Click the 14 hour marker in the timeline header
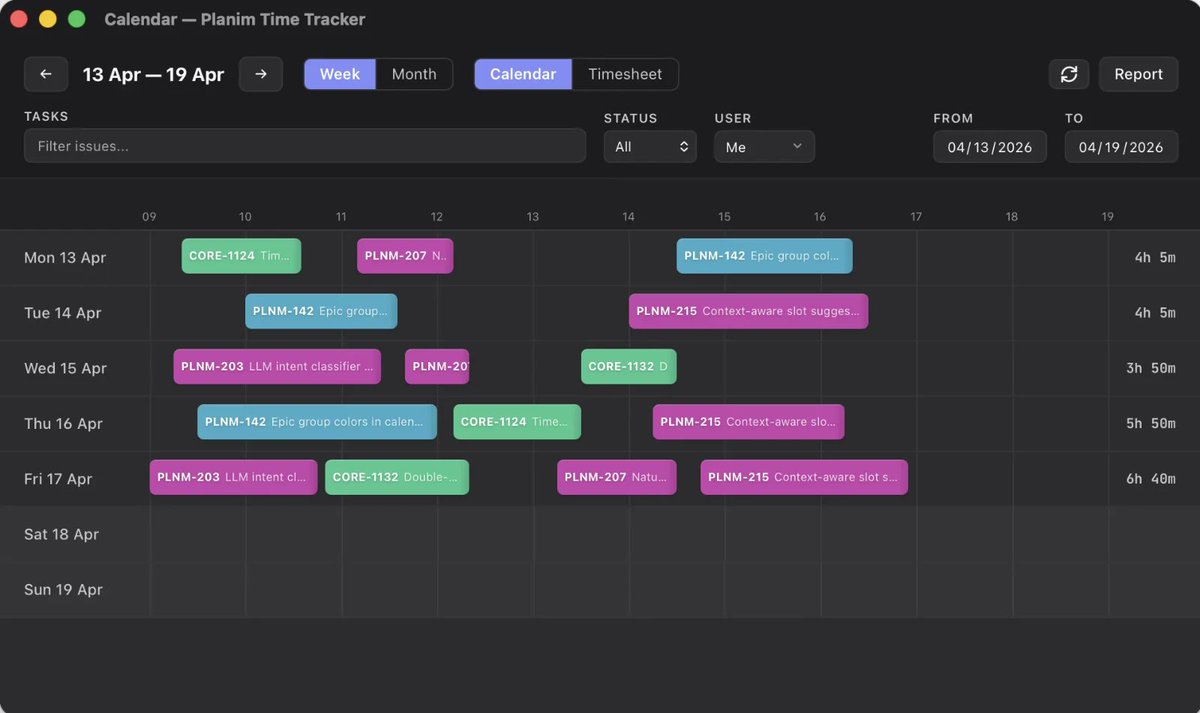The image size is (1200, 713). [x=628, y=216]
